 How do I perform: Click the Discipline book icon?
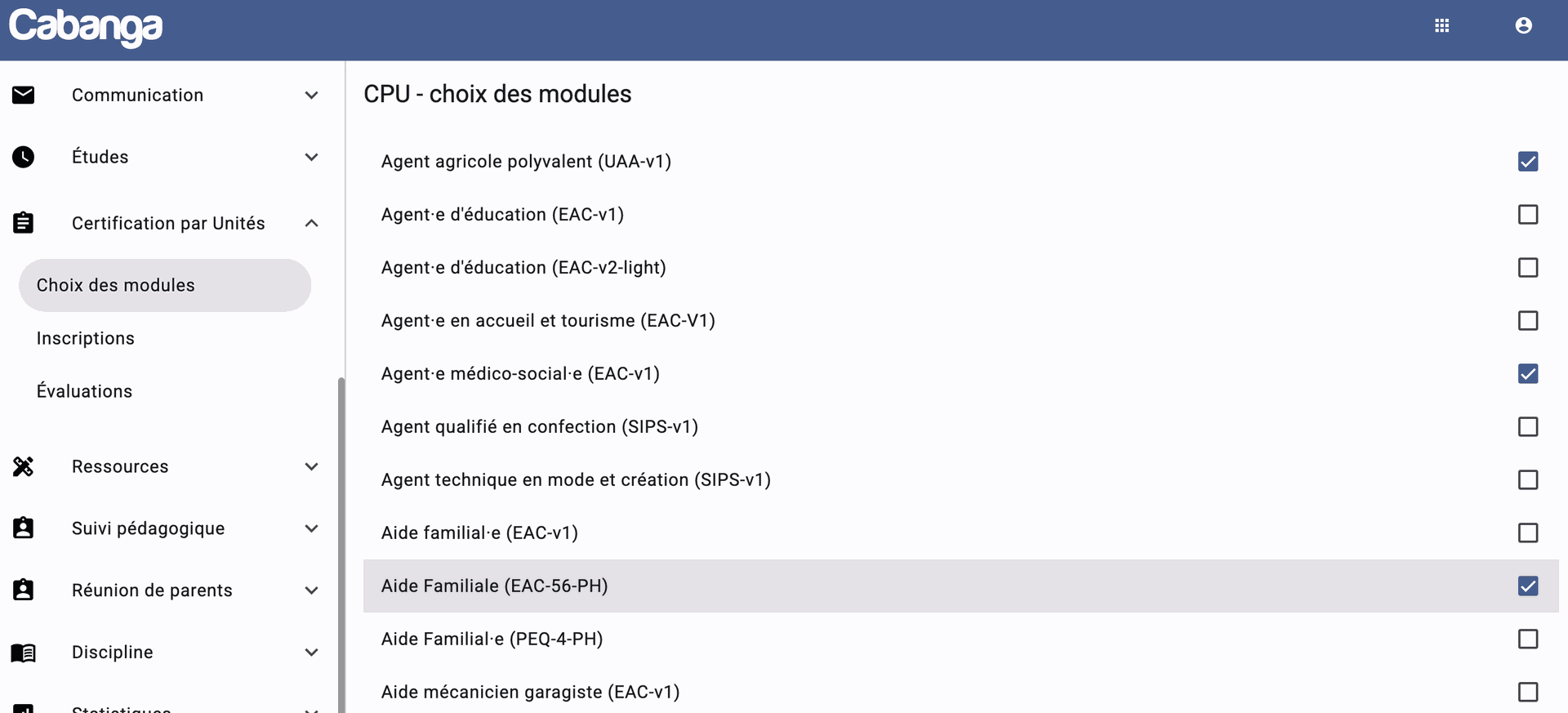(24, 652)
